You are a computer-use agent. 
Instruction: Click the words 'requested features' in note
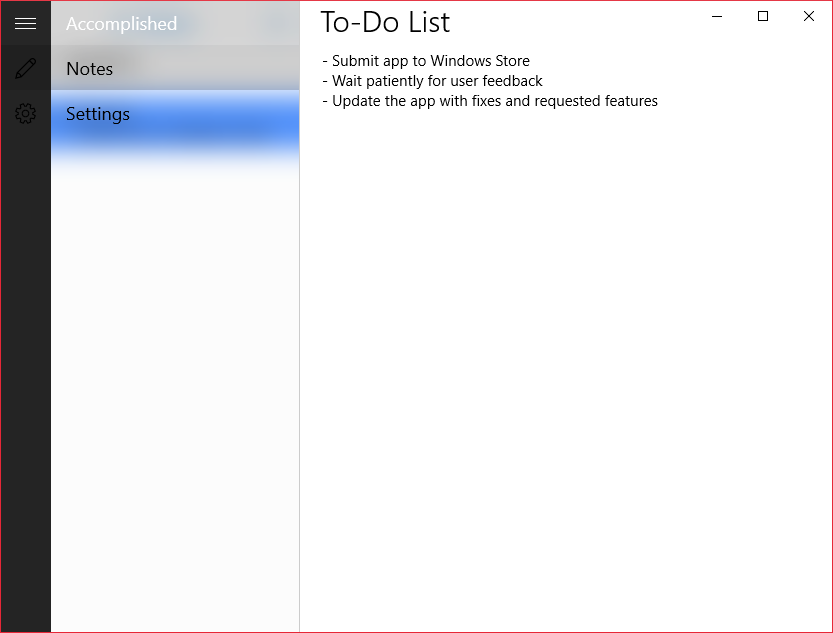click(596, 101)
